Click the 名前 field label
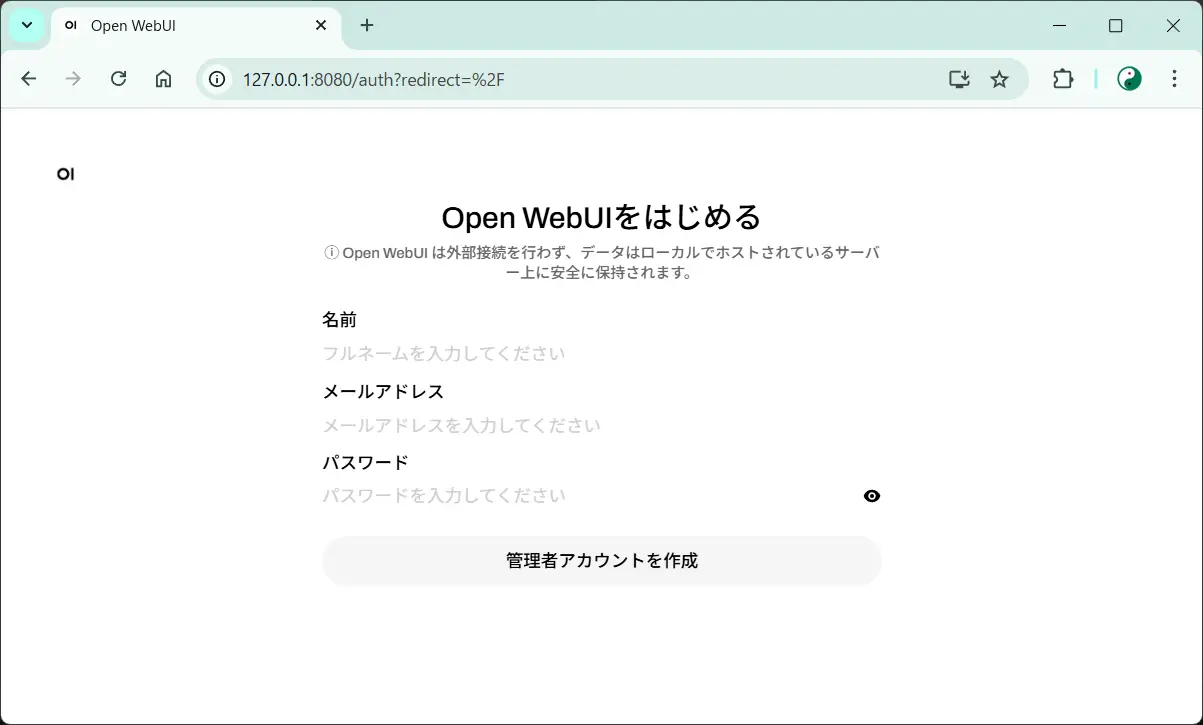 [x=339, y=320]
